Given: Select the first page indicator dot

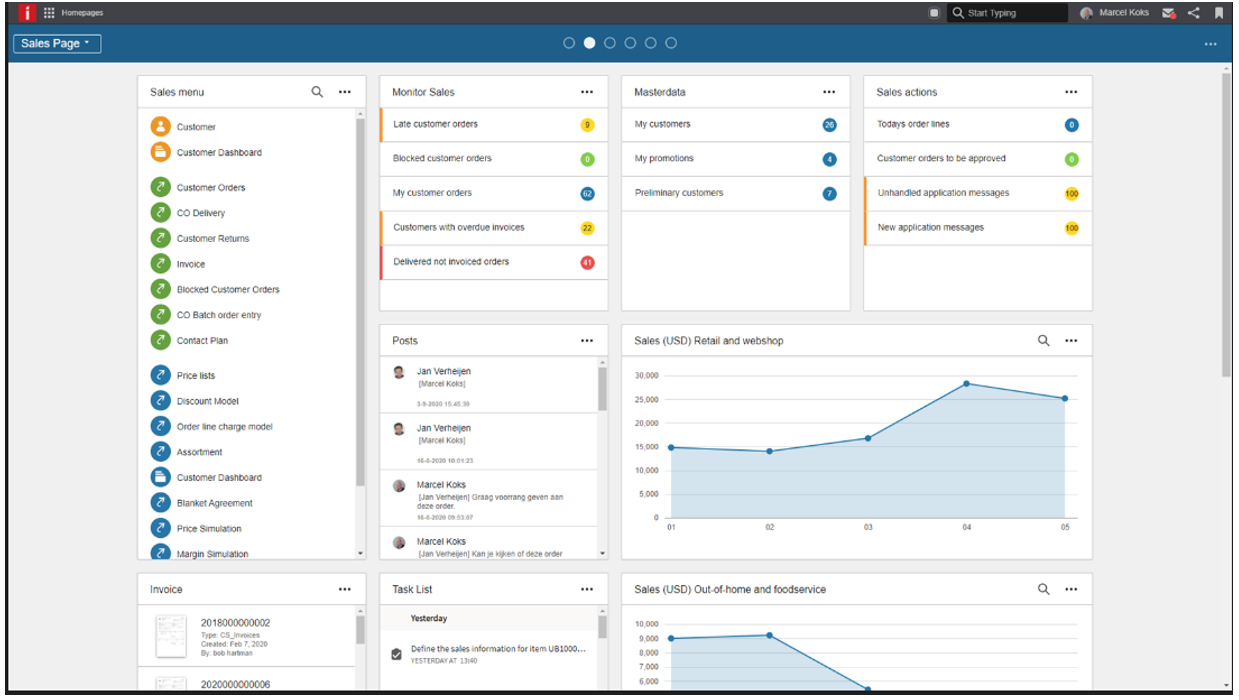Looking at the screenshot, I should pyautogui.click(x=569, y=43).
